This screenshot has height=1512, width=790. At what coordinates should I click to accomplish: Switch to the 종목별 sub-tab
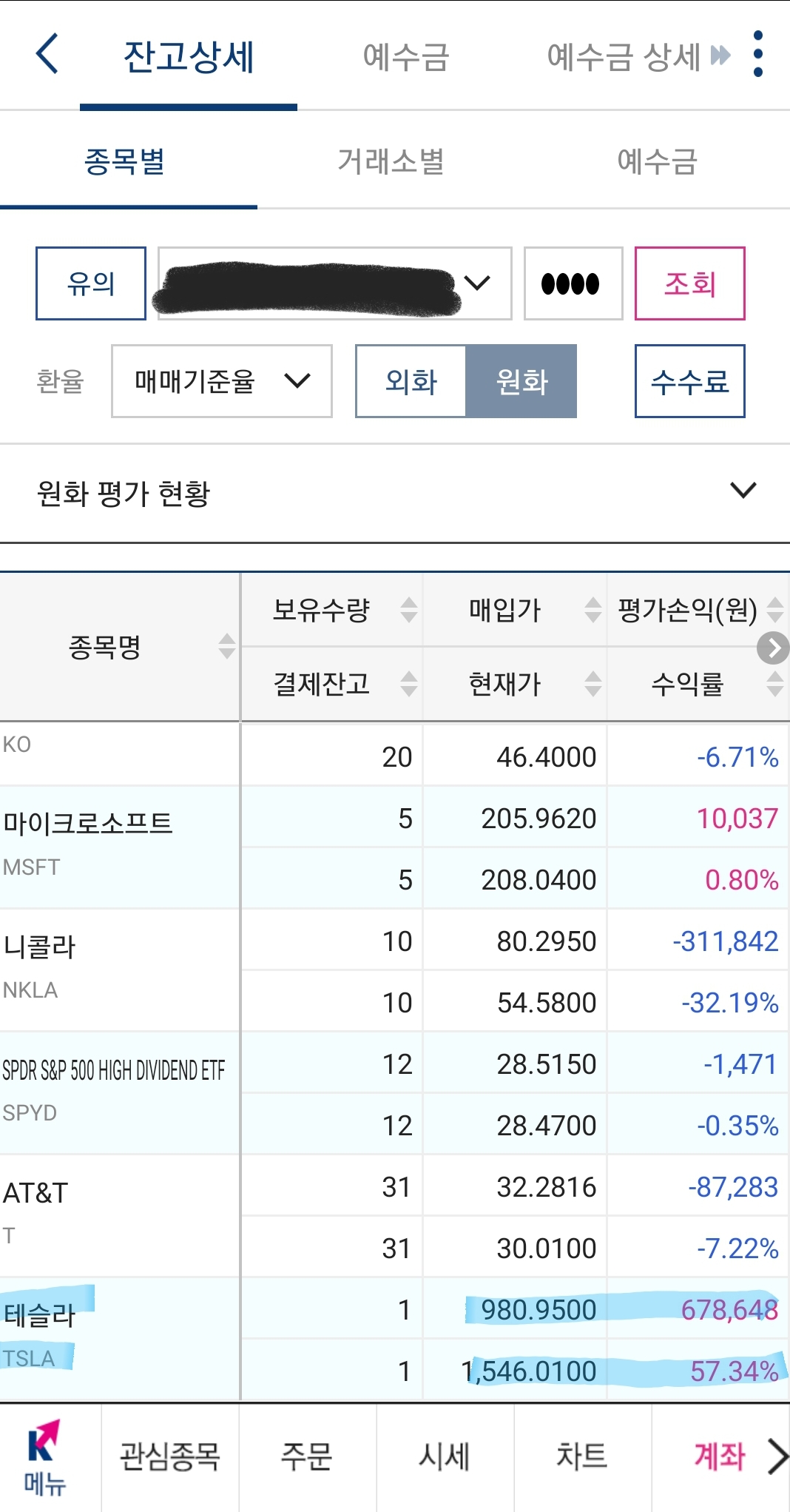pos(126,161)
